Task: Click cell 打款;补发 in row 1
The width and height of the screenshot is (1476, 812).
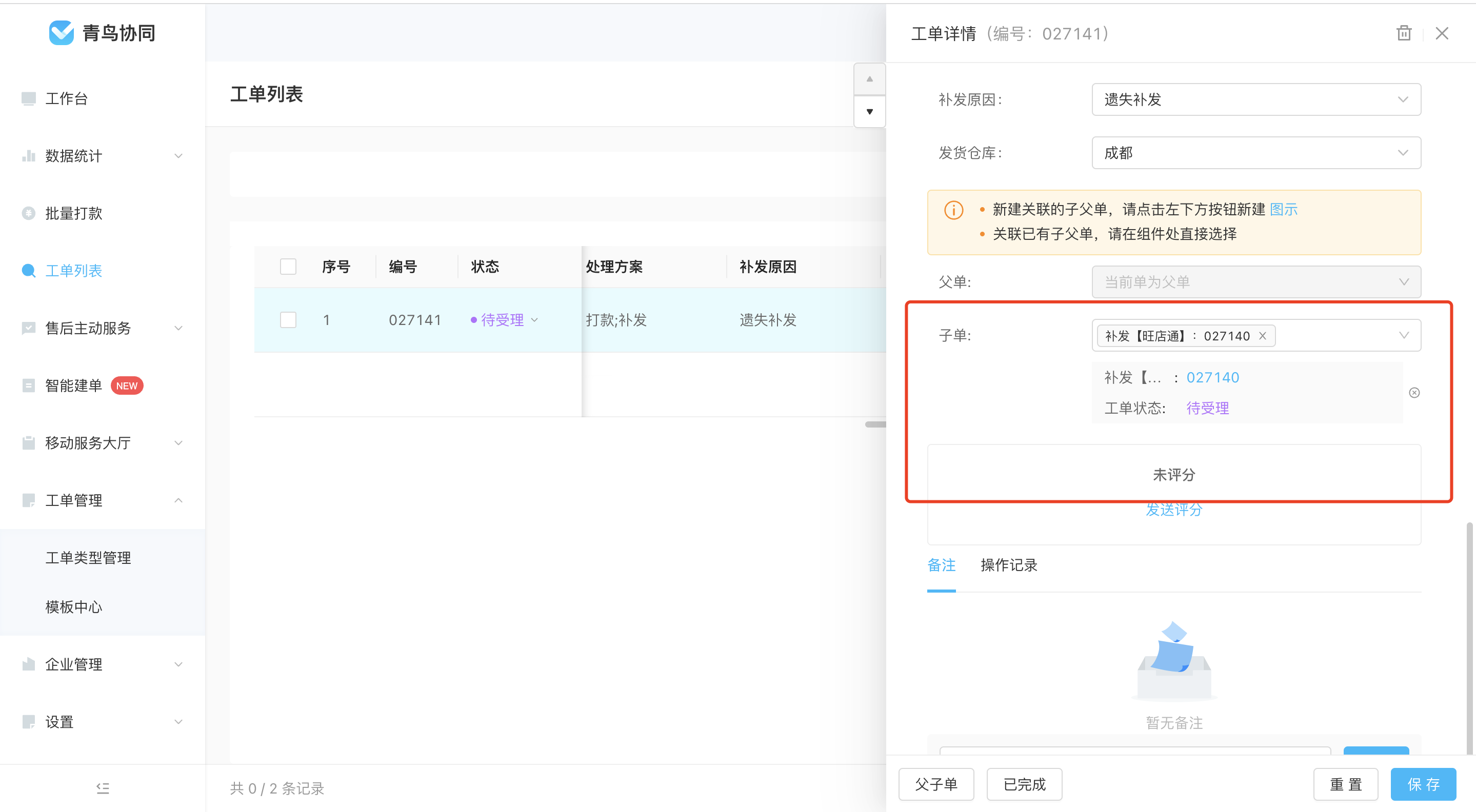Action: click(x=616, y=319)
